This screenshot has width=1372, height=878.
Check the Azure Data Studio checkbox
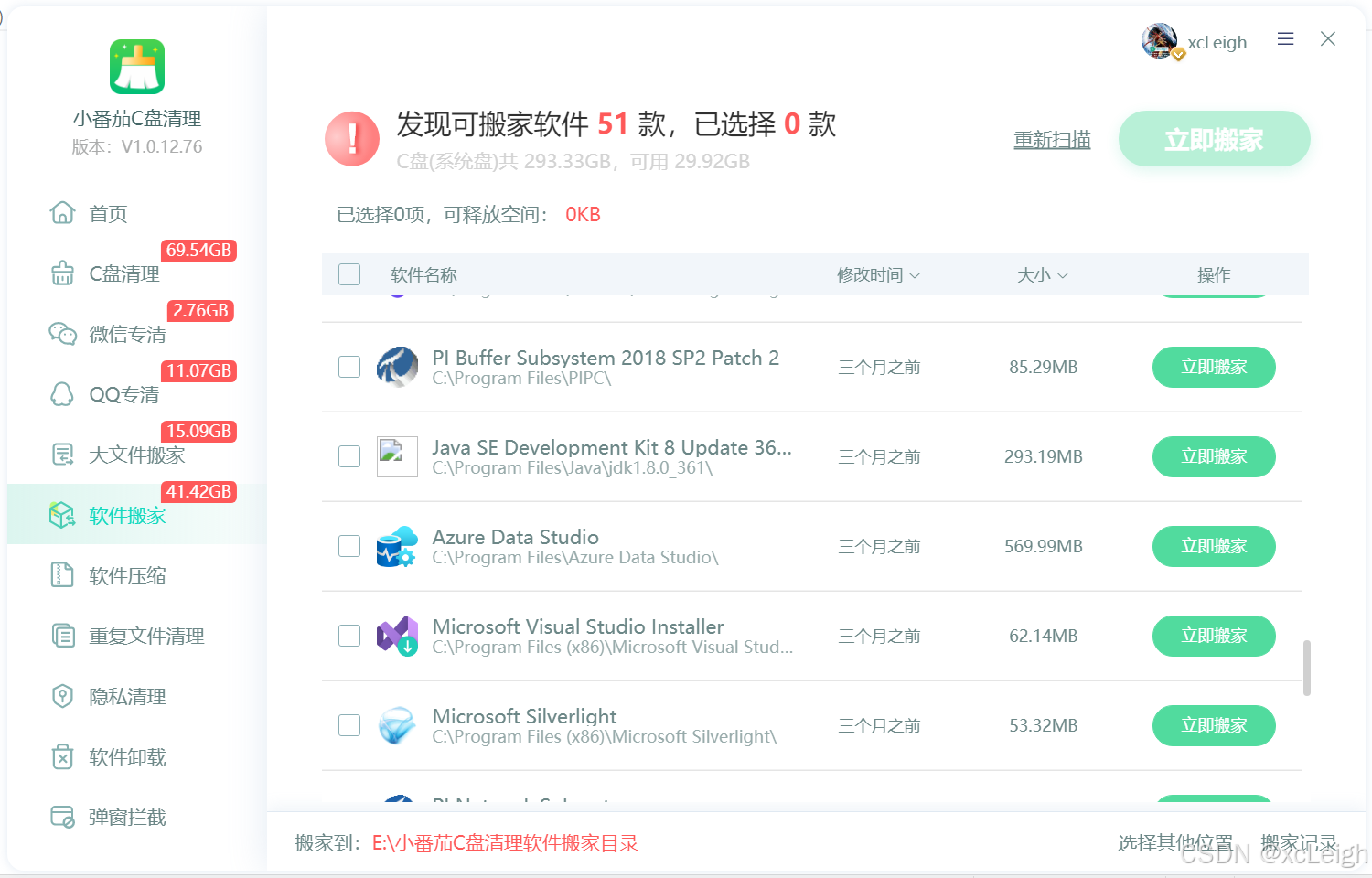349,546
